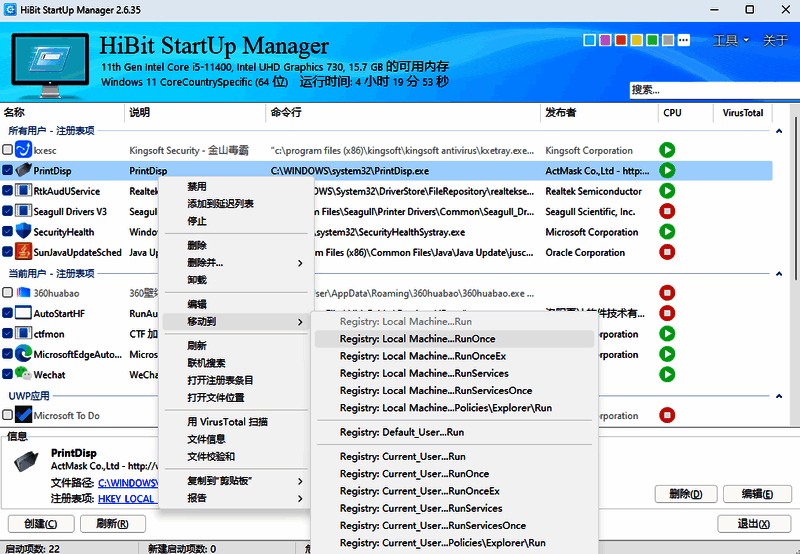This screenshot has width=800, height=554.
Task: Open the 工具 dropdown menu
Action: pos(731,40)
